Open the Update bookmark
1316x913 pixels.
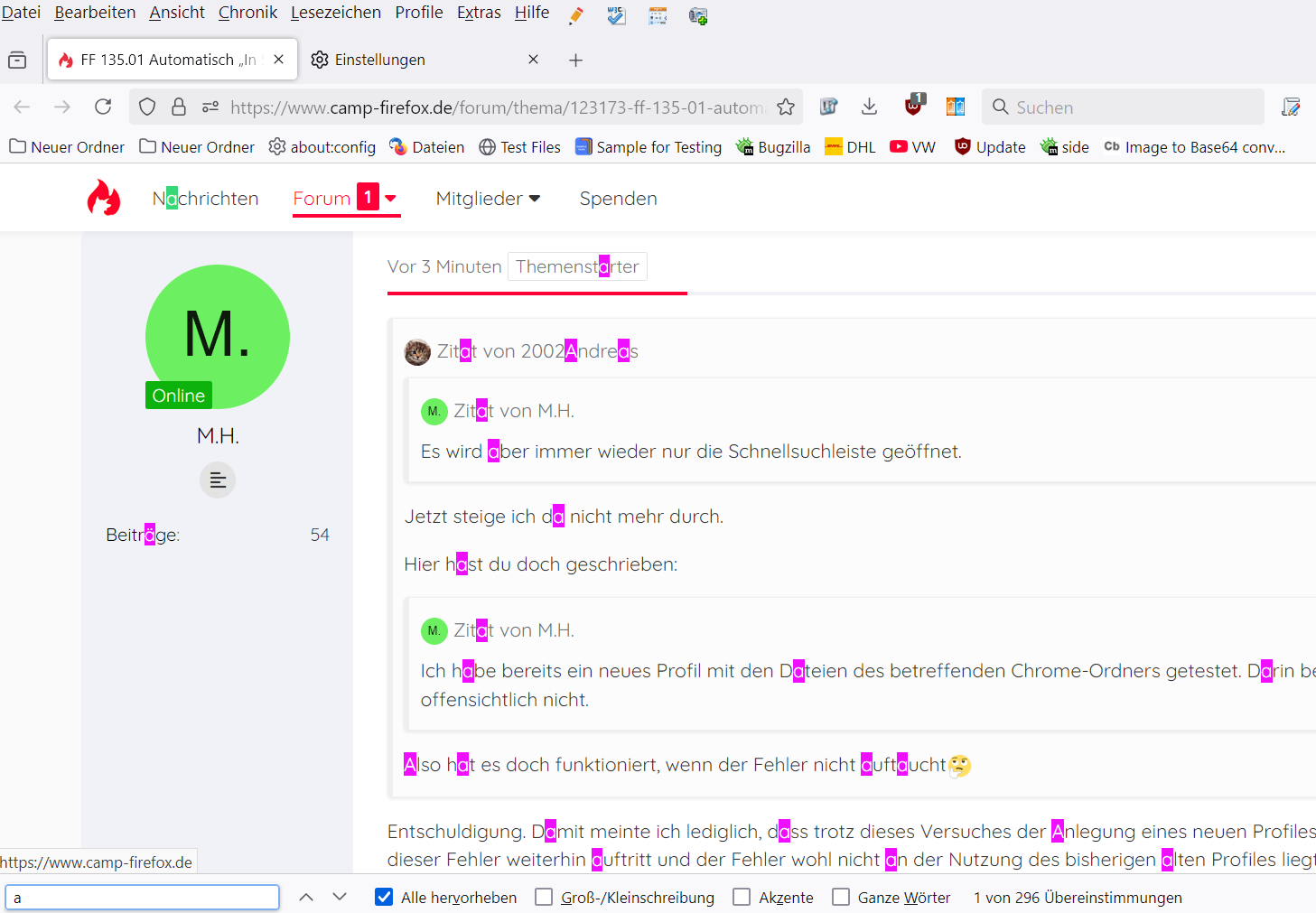pyautogui.click(x=990, y=146)
